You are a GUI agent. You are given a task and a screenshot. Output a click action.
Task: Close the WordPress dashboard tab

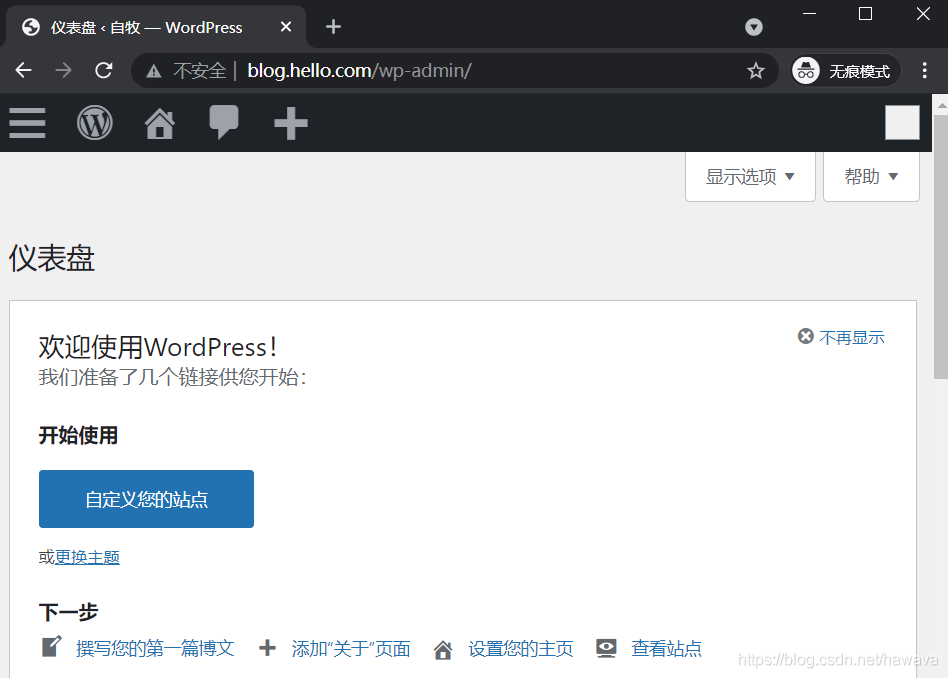[x=286, y=27]
